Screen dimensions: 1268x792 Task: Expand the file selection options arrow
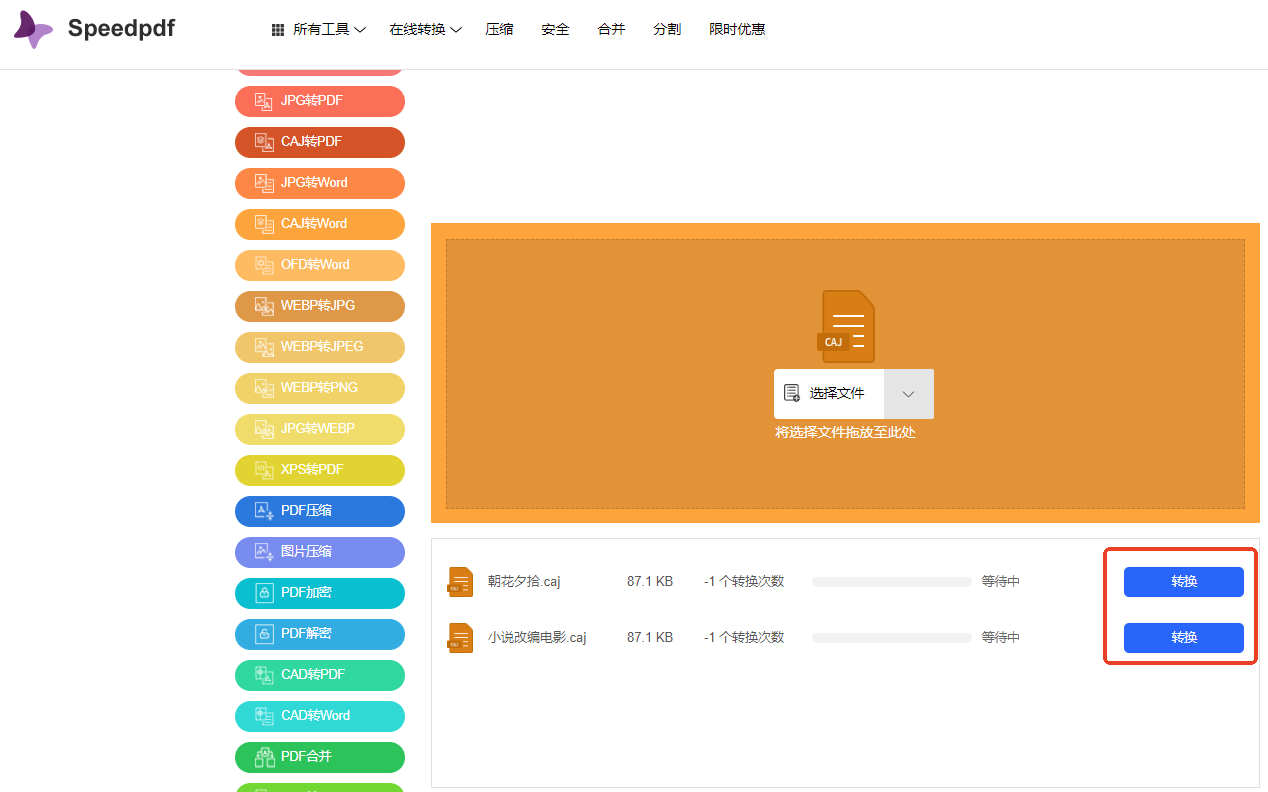[x=908, y=393]
